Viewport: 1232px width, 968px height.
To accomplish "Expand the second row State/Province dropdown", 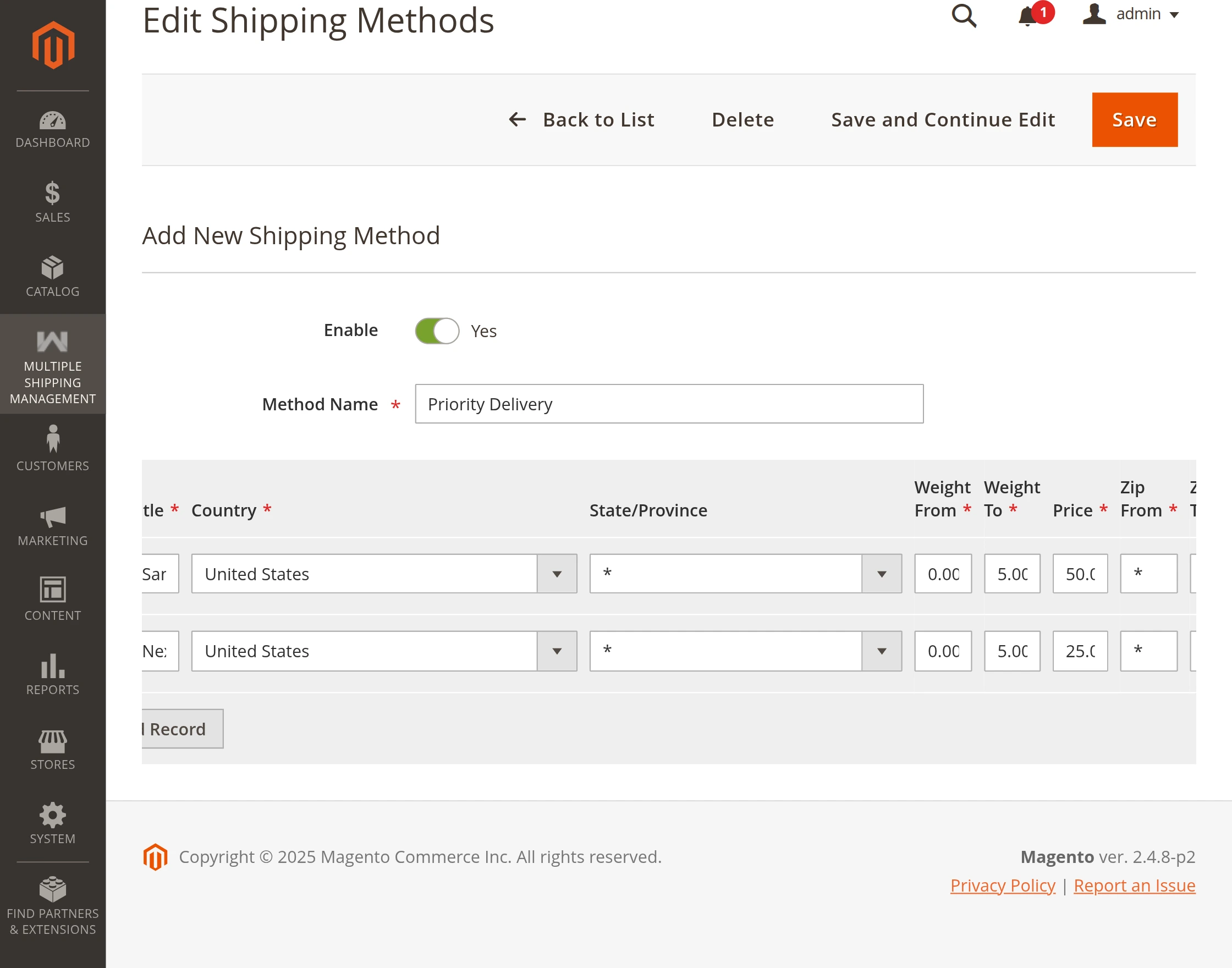I will tap(745, 651).
